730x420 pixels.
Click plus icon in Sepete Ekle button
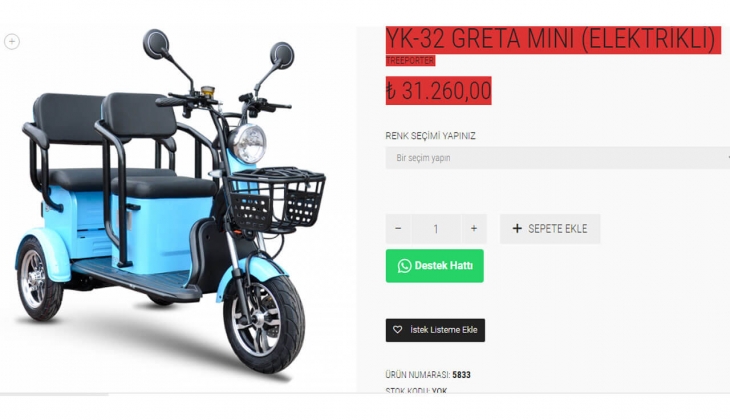pos(517,229)
